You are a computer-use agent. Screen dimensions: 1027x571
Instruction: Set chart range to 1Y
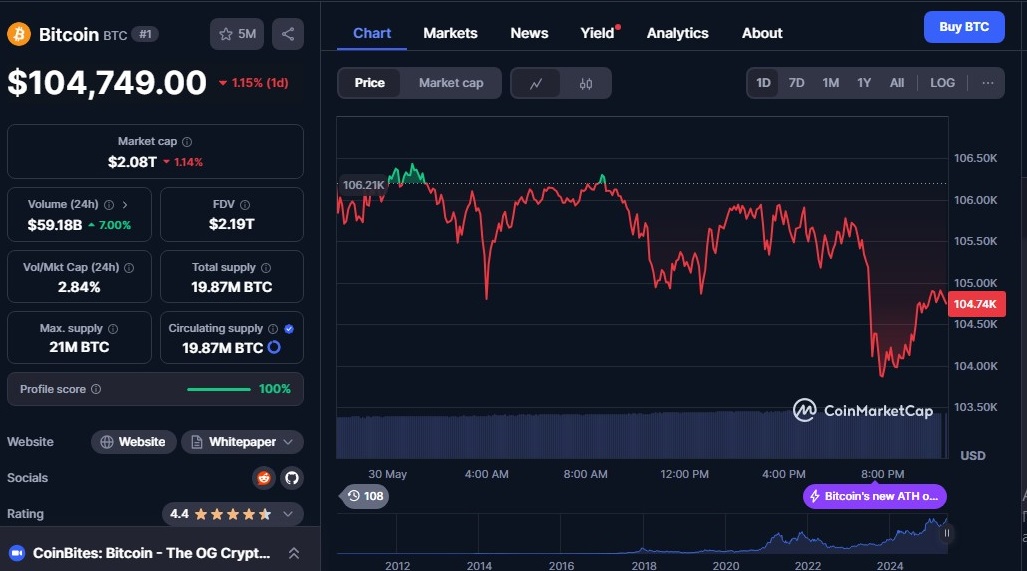tap(864, 83)
